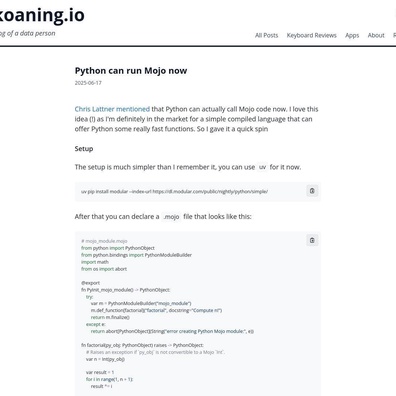Click the @export decorator line
This screenshot has height=396, width=396.
90,283
